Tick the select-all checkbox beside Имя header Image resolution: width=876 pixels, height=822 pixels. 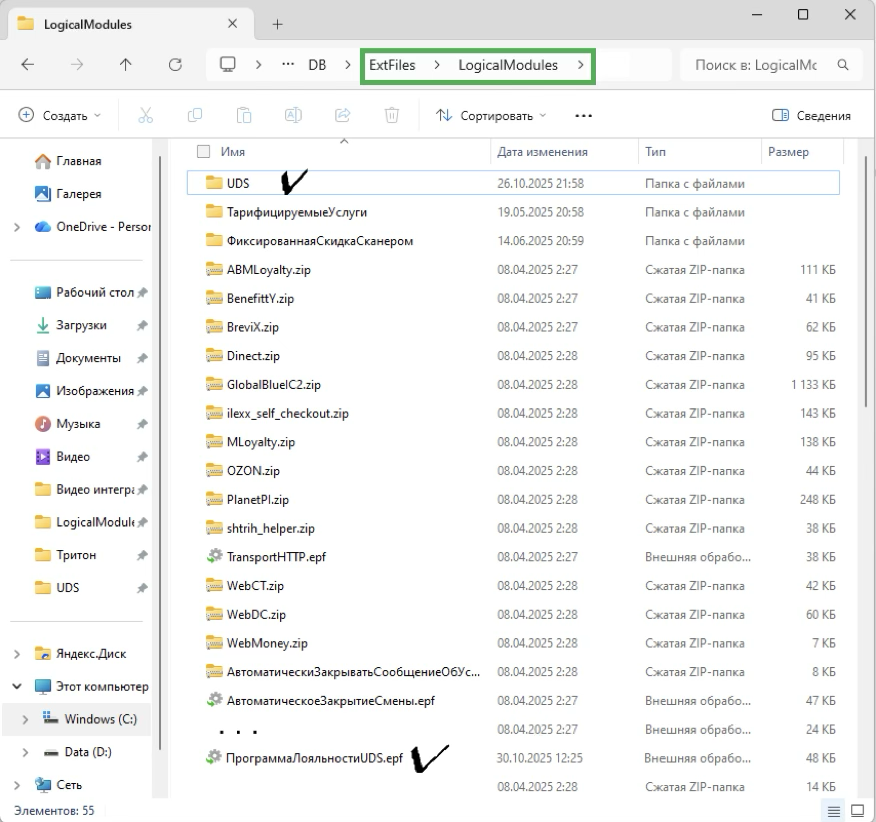pyautogui.click(x=204, y=152)
